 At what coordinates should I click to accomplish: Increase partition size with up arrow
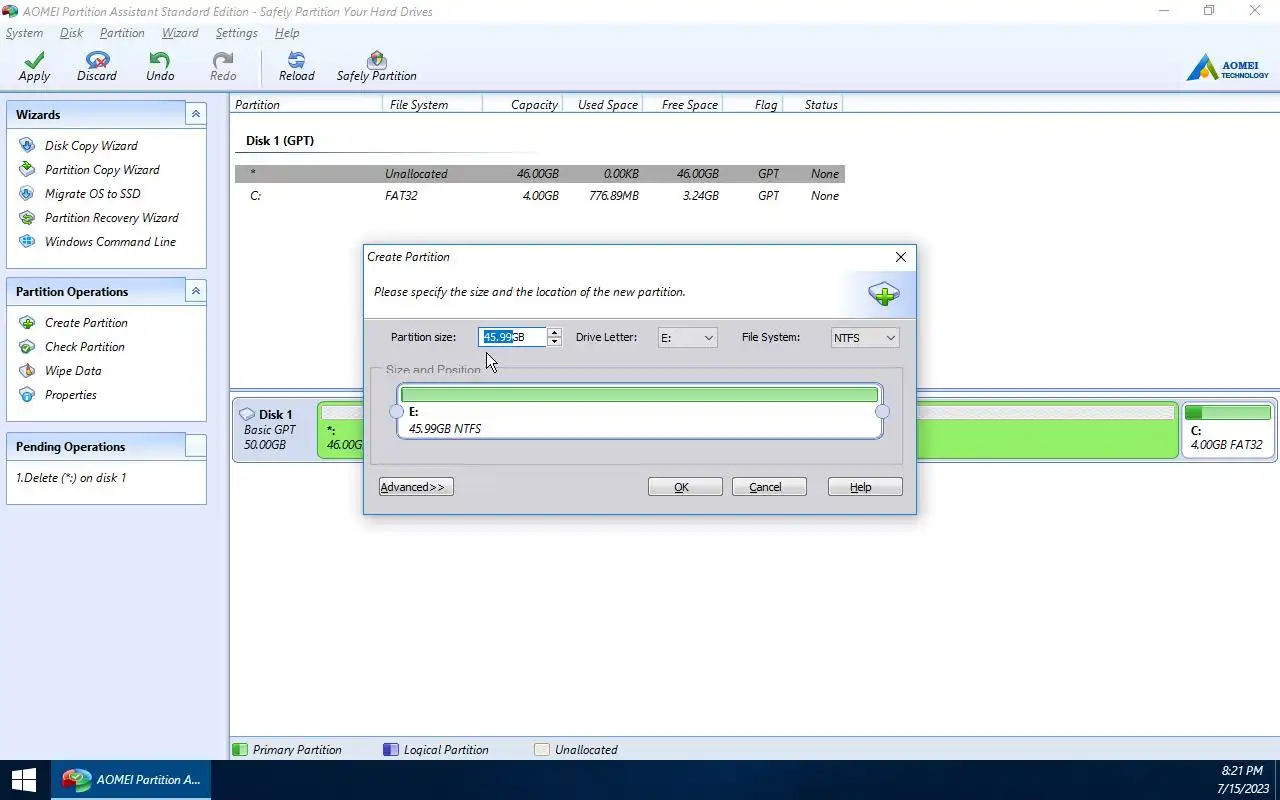pos(554,333)
